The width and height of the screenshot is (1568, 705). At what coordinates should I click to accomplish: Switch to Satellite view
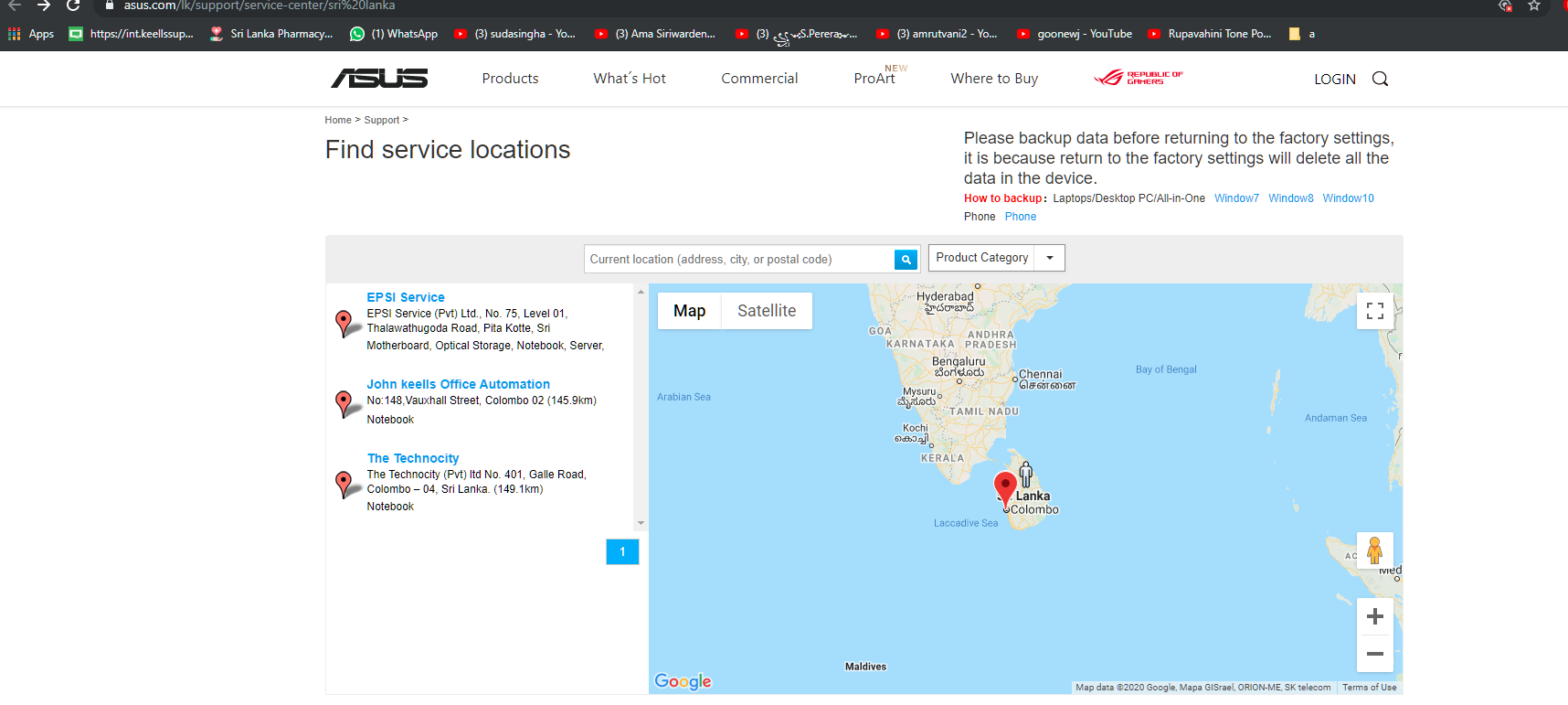tap(767, 311)
